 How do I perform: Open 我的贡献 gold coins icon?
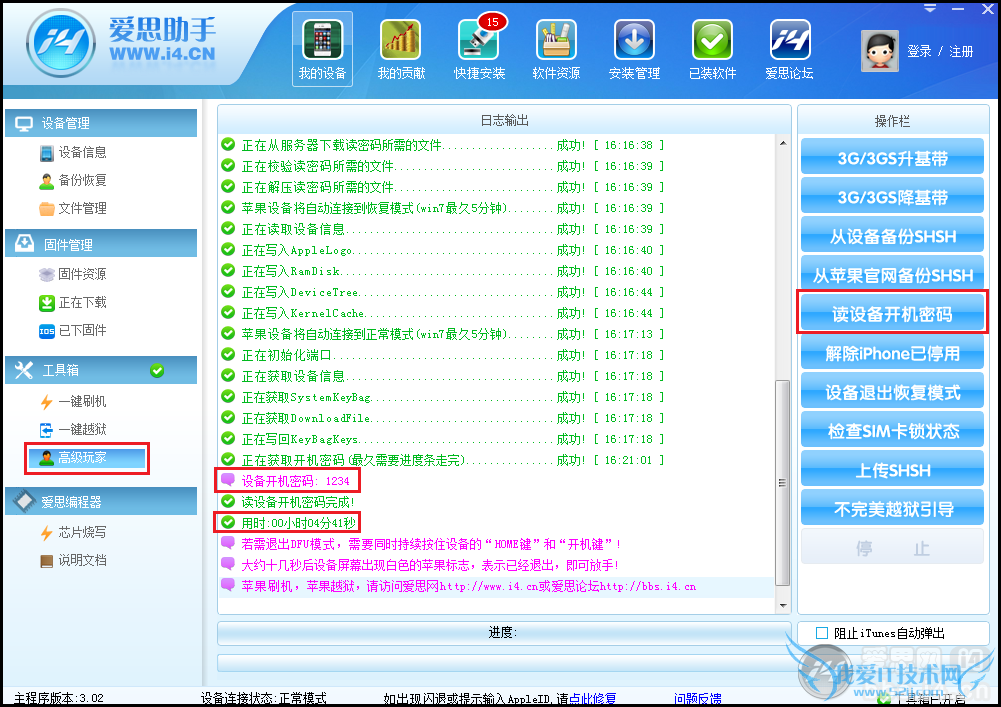pos(401,49)
